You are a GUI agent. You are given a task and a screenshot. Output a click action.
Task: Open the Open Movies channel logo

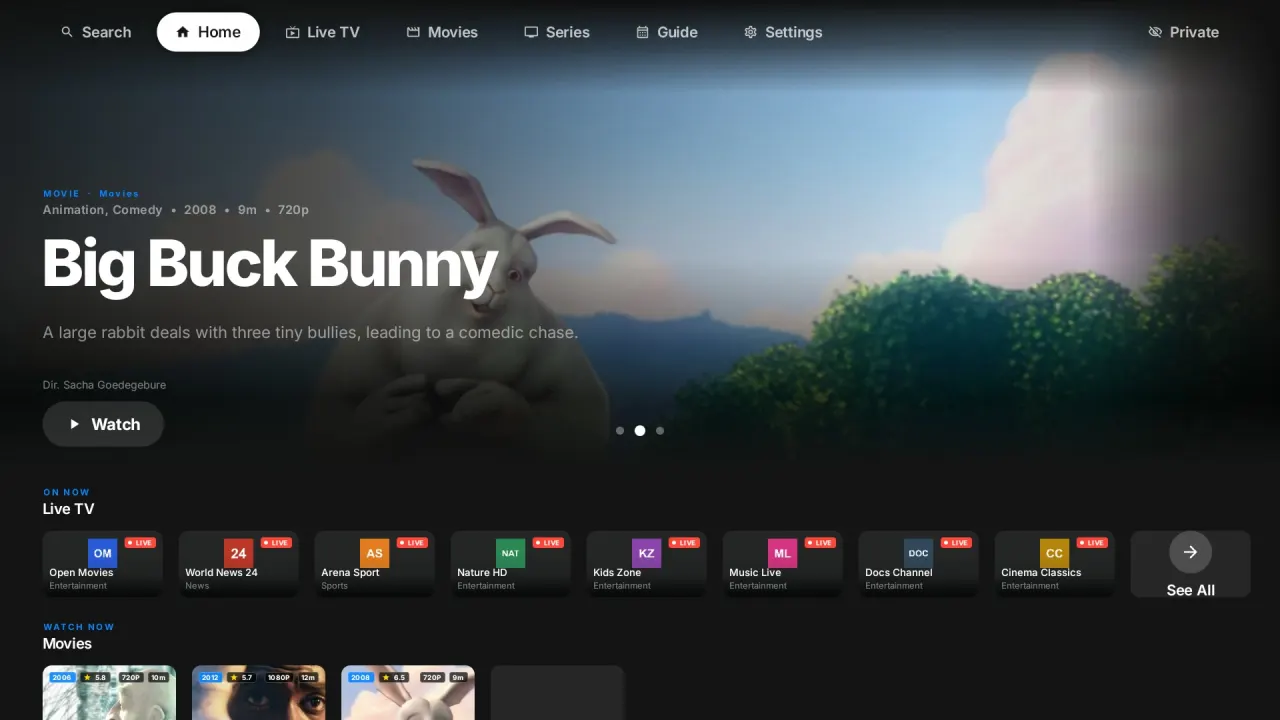point(102,553)
